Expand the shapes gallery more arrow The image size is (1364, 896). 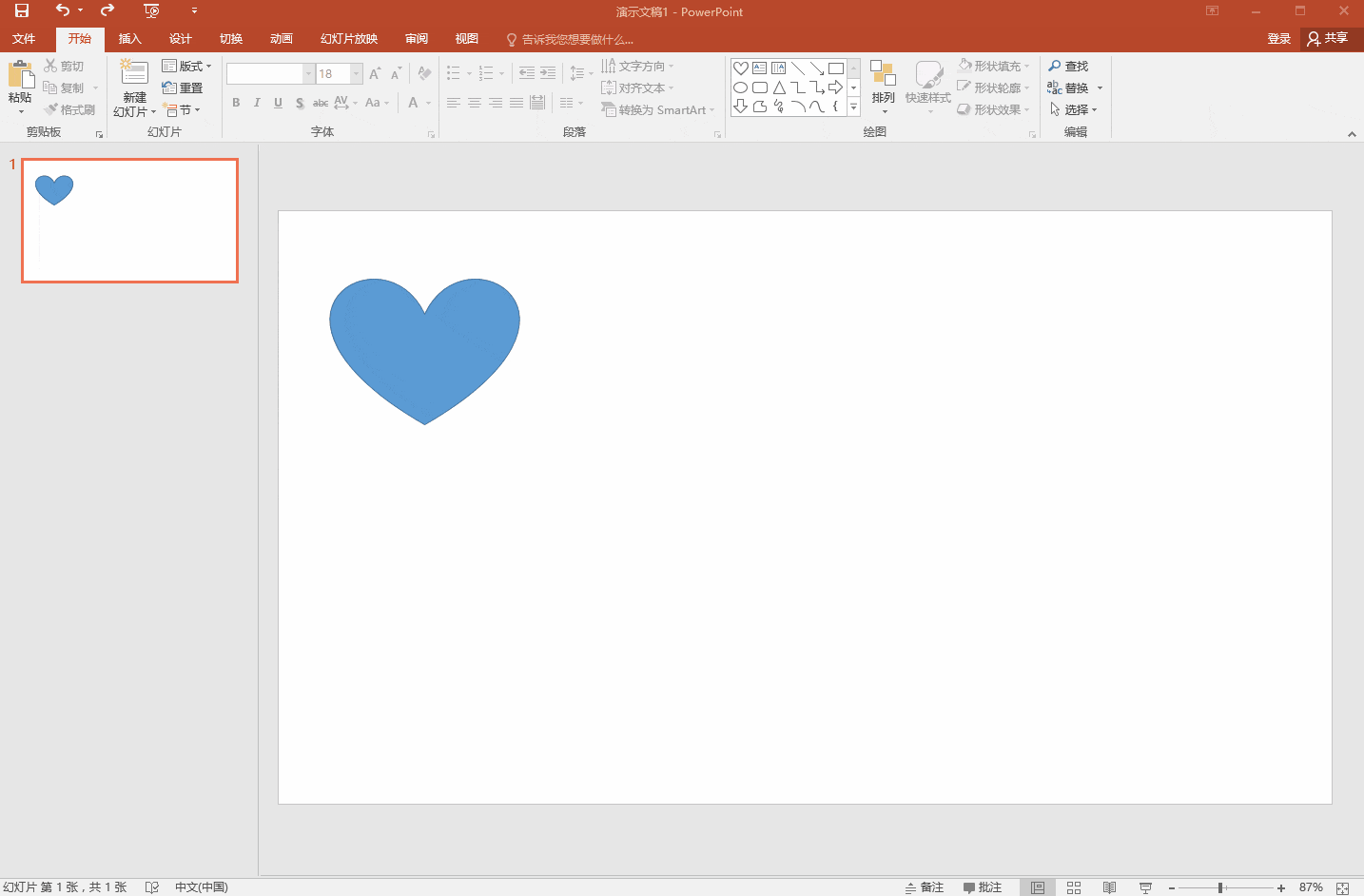tap(853, 107)
